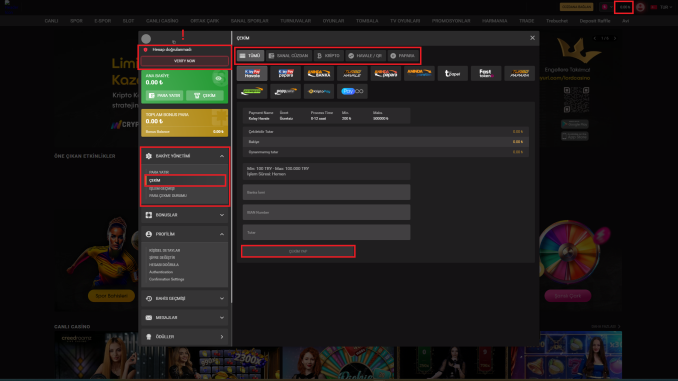Image resolution: width=678 pixels, height=381 pixels.
Task: Select the KriptoPay payment method
Action: pyautogui.click(x=319, y=91)
